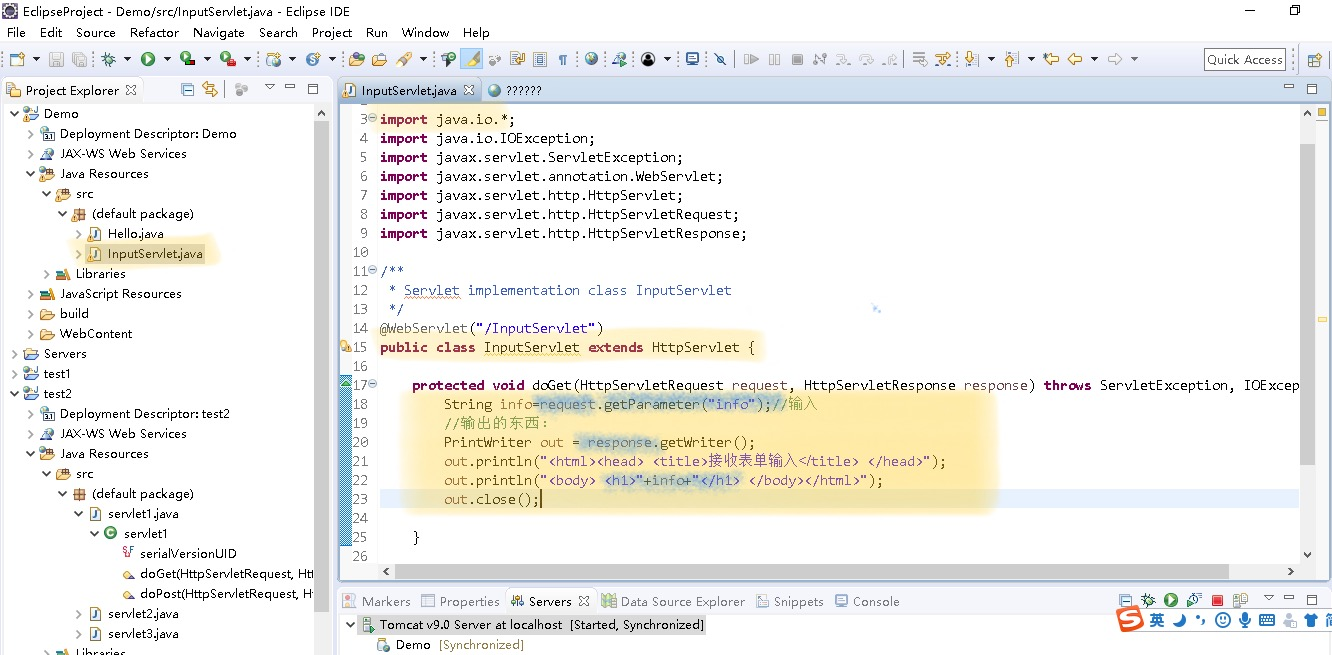Click the Skip All Breakpoints icon

pyautogui.click(x=720, y=59)
